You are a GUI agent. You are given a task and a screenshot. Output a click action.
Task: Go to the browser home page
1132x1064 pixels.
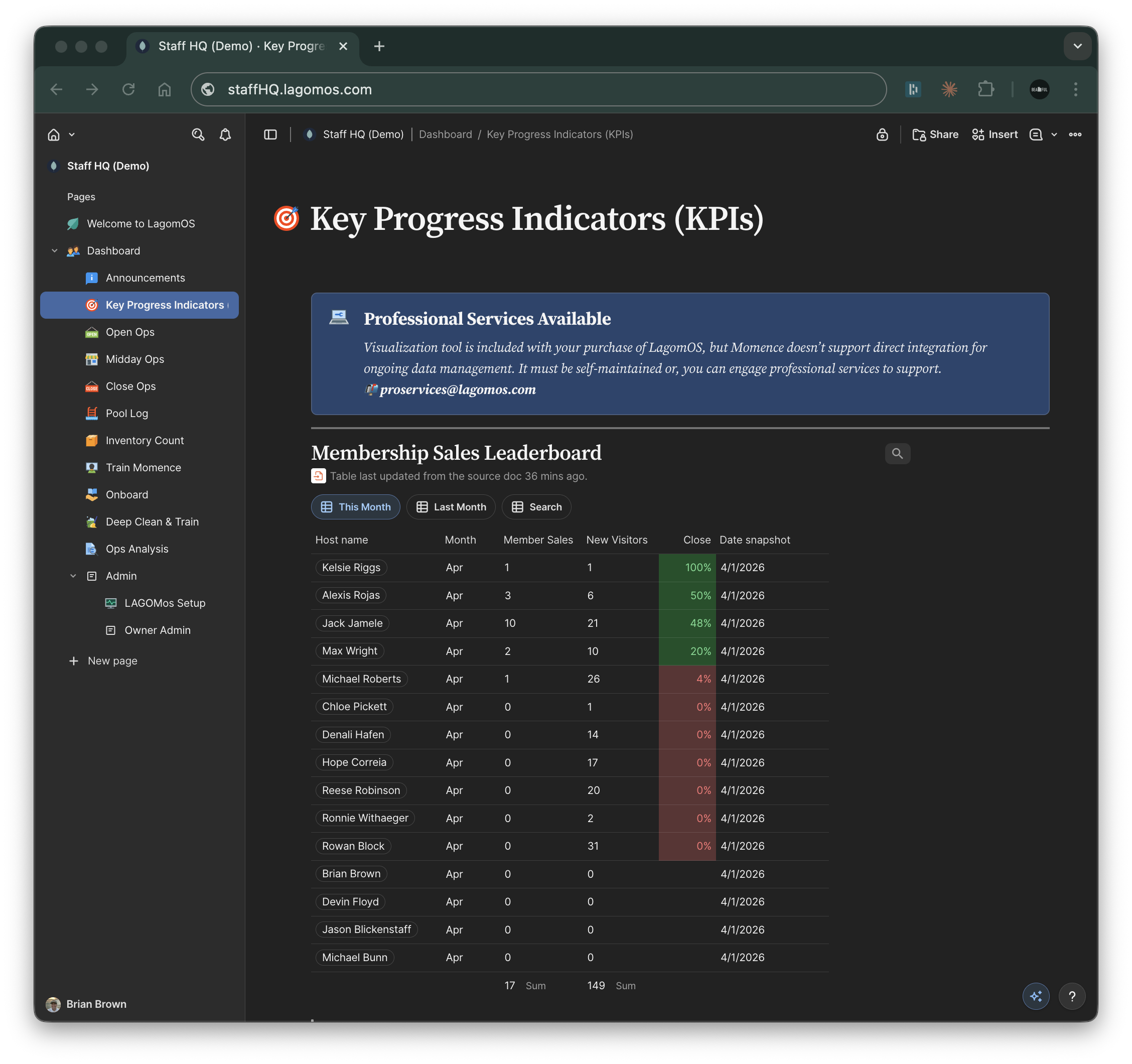pyautogui.click(x=165, y=89)
